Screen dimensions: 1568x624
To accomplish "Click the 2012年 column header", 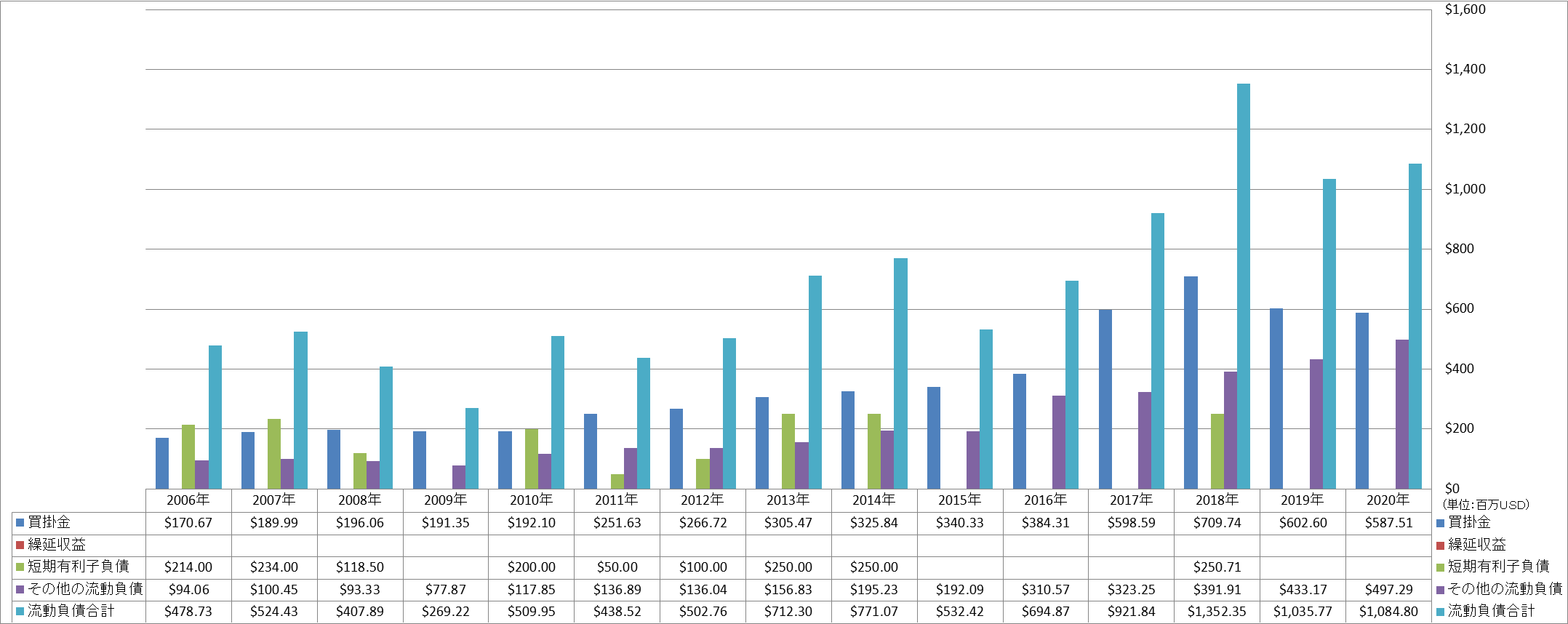I will click(x=703, y=500).
